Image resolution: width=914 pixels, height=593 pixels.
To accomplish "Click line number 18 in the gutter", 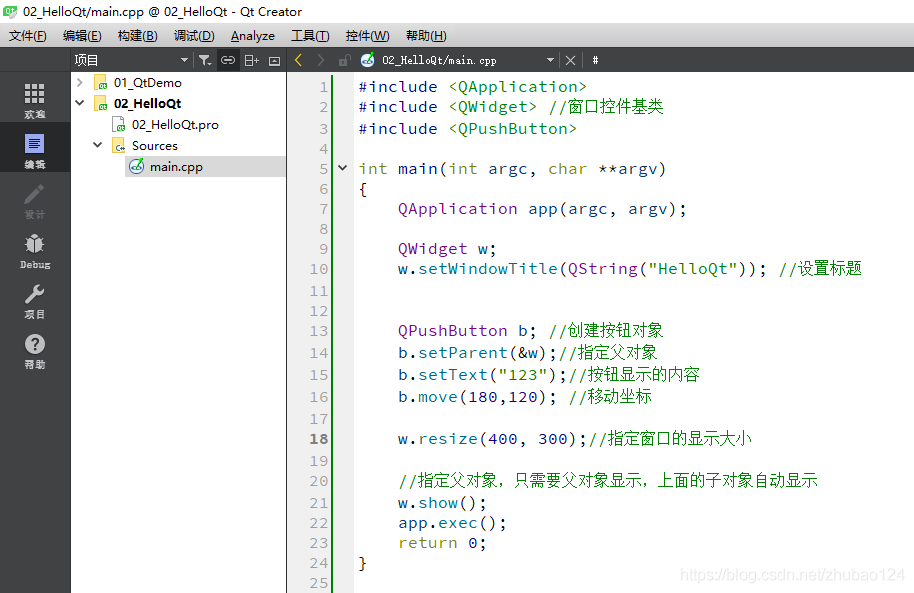I will coord(319,439).
